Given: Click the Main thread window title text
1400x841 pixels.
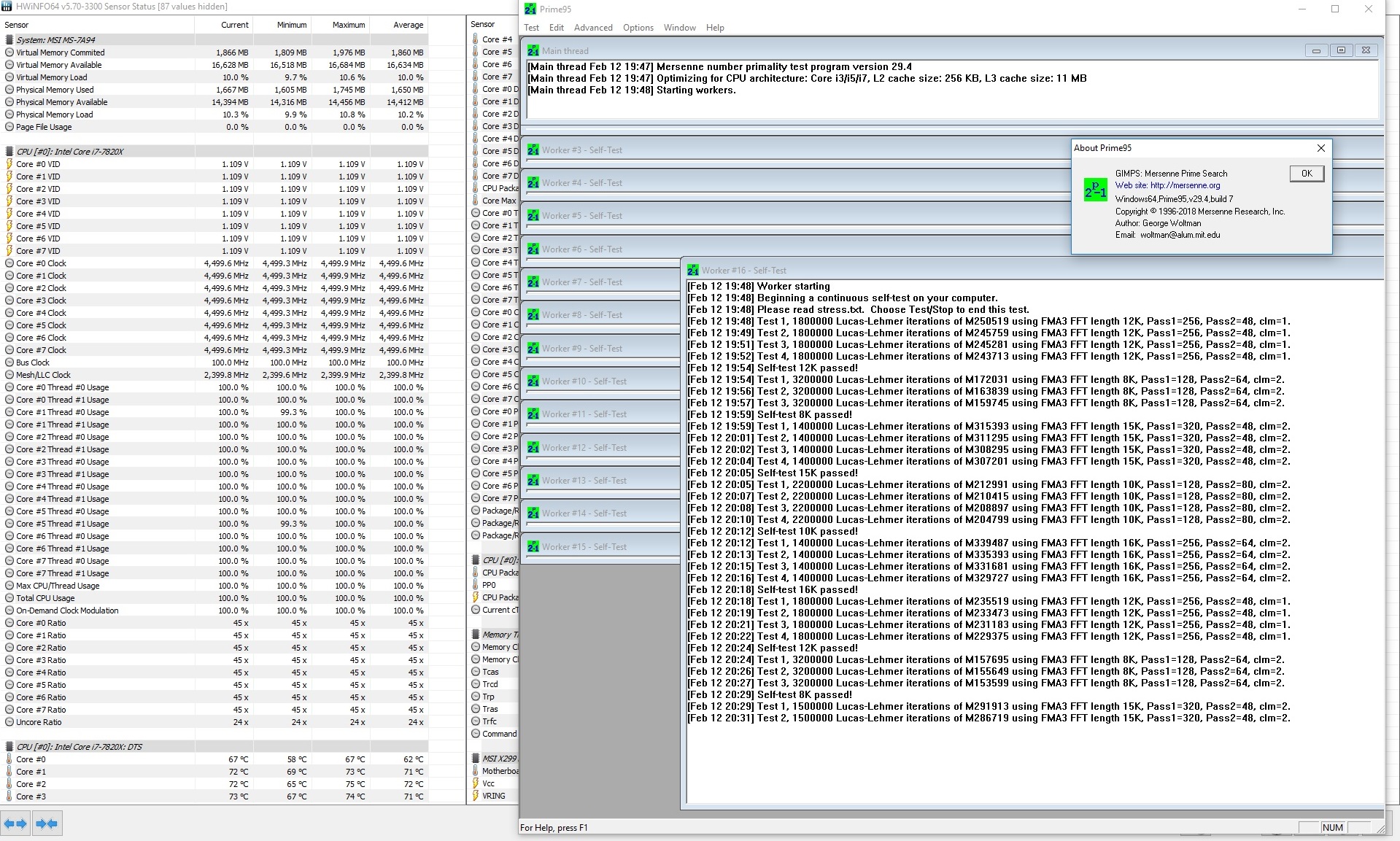Looking at the screenshot, I should tap(565, 51).
